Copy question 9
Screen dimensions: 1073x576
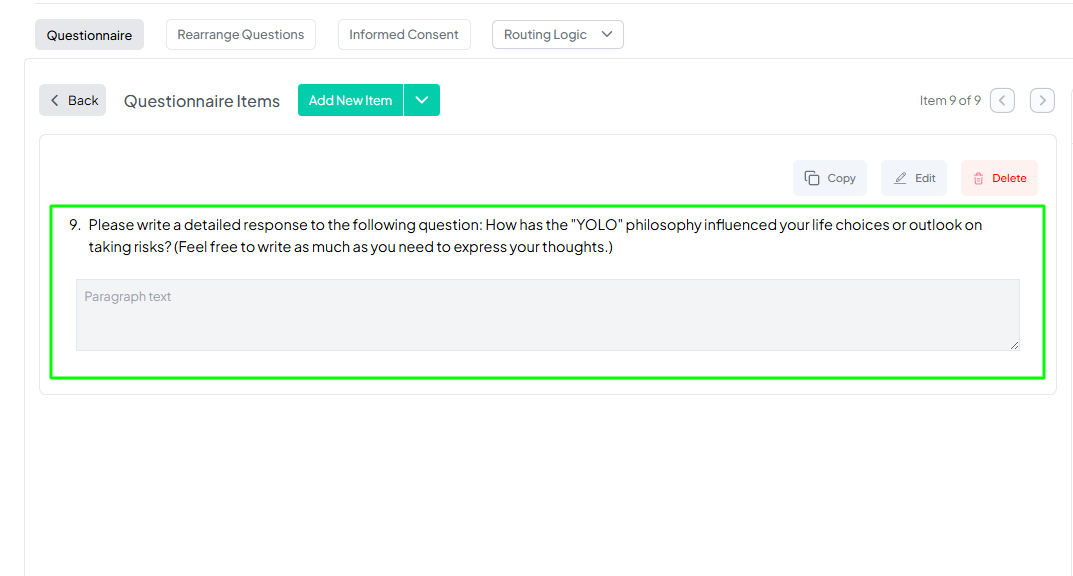[x=830, y=178]
